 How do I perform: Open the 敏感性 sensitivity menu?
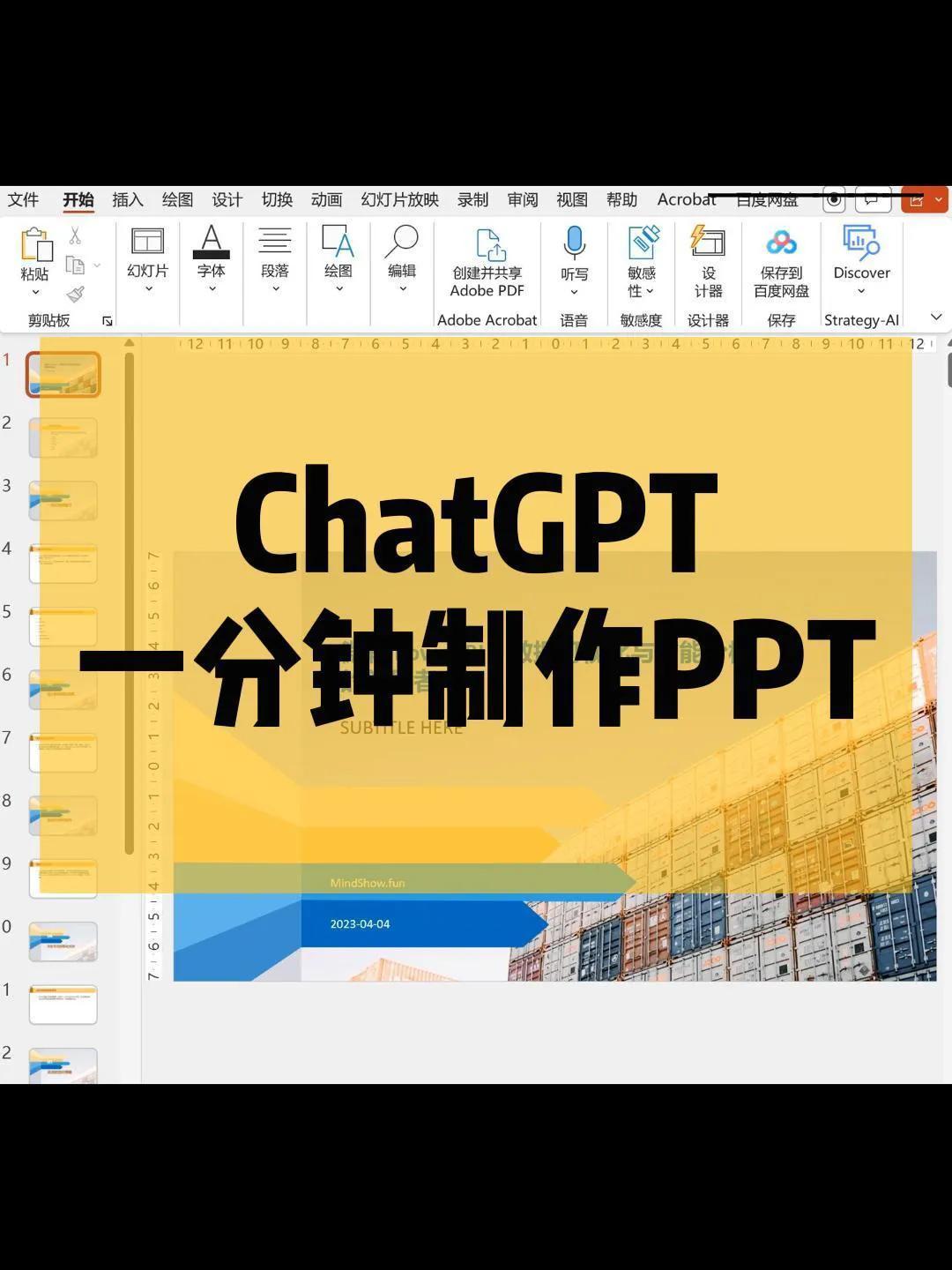click(x=642, y=263)
